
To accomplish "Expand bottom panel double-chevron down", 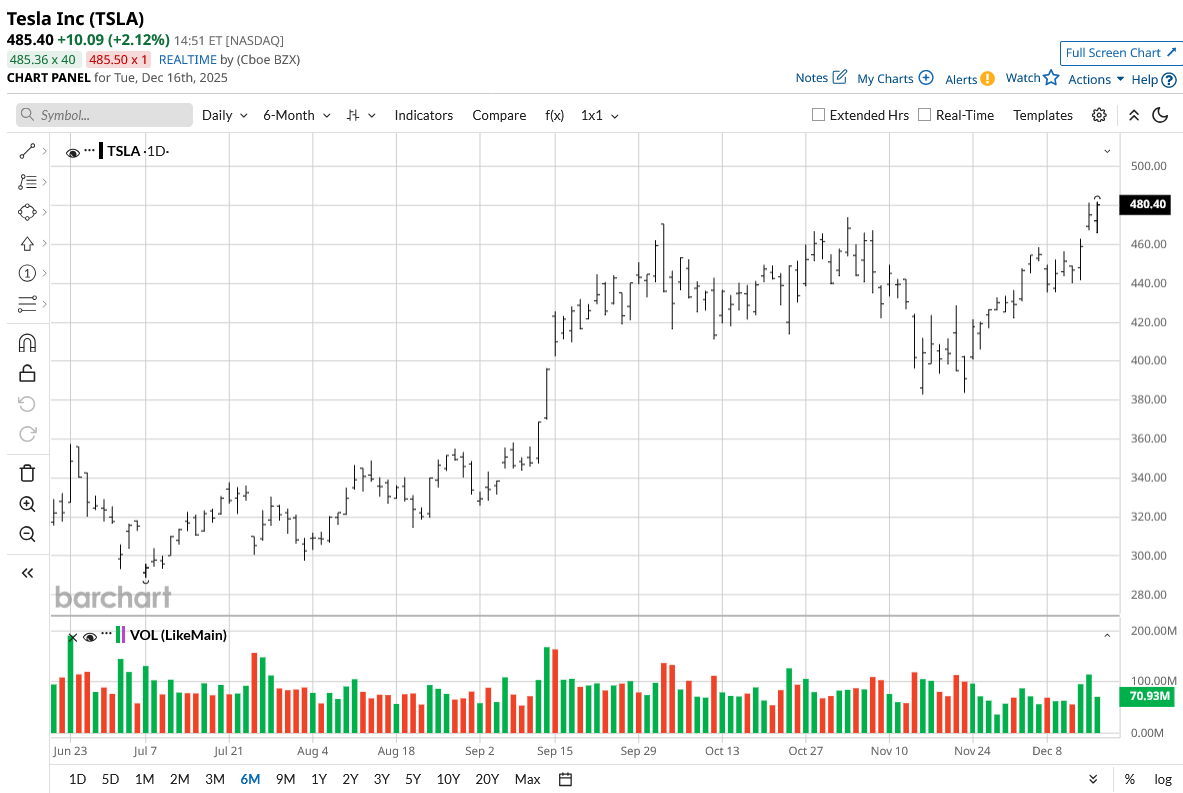I will coord(1092,779).
